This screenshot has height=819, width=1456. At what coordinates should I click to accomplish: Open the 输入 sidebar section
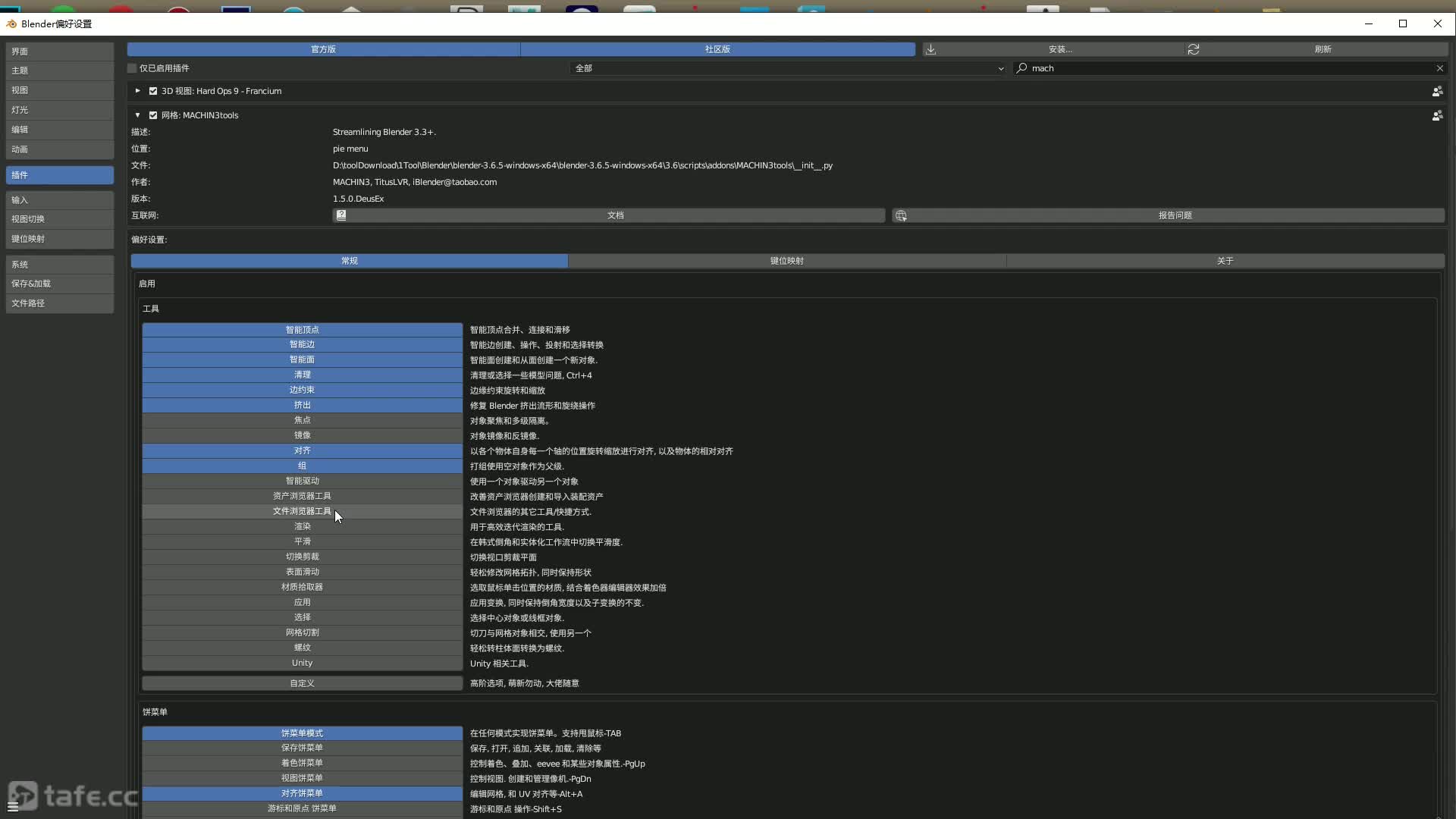coord(60,200)
